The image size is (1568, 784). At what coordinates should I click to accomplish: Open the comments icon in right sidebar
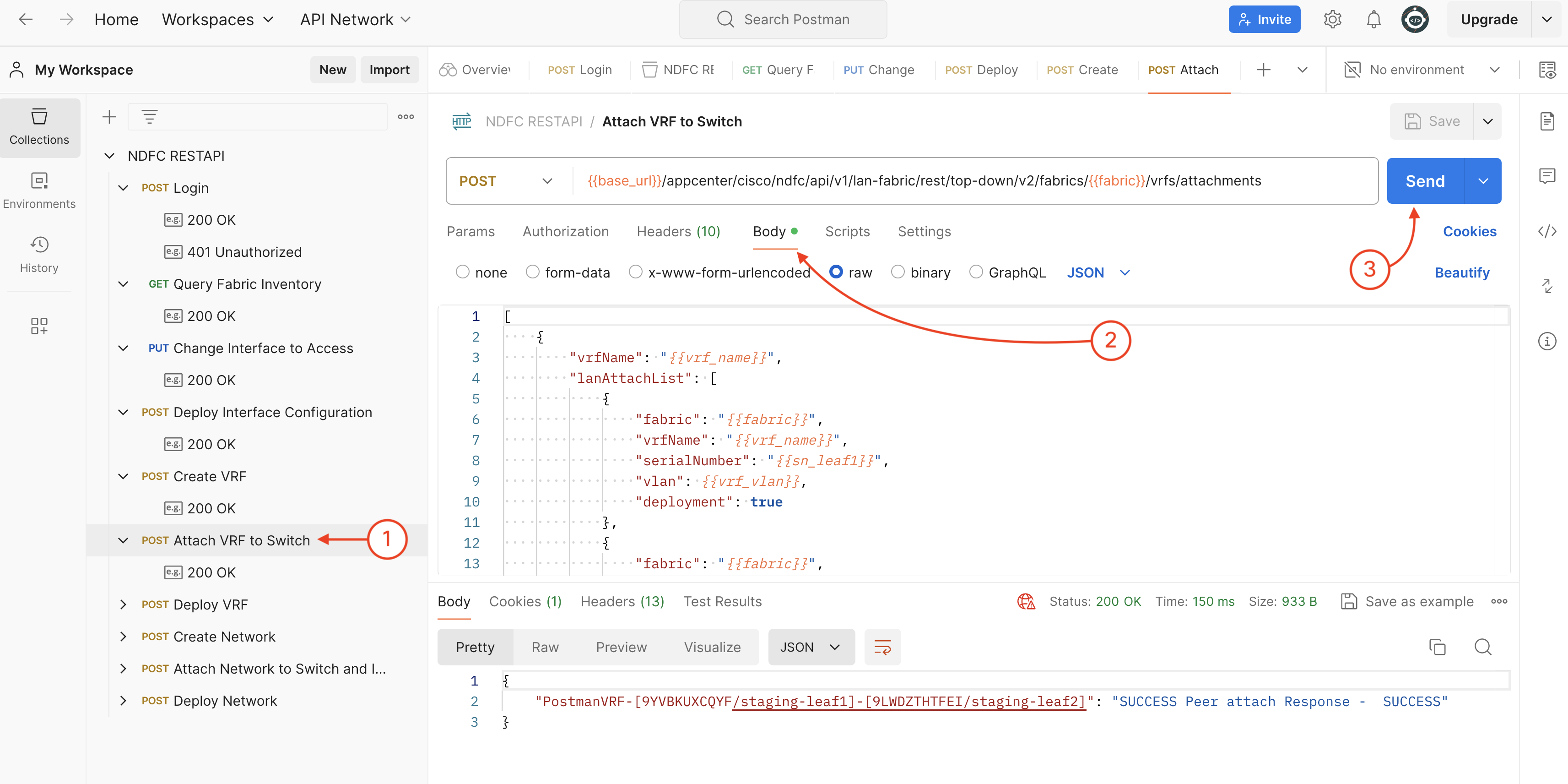click(x=1546, y=177)
